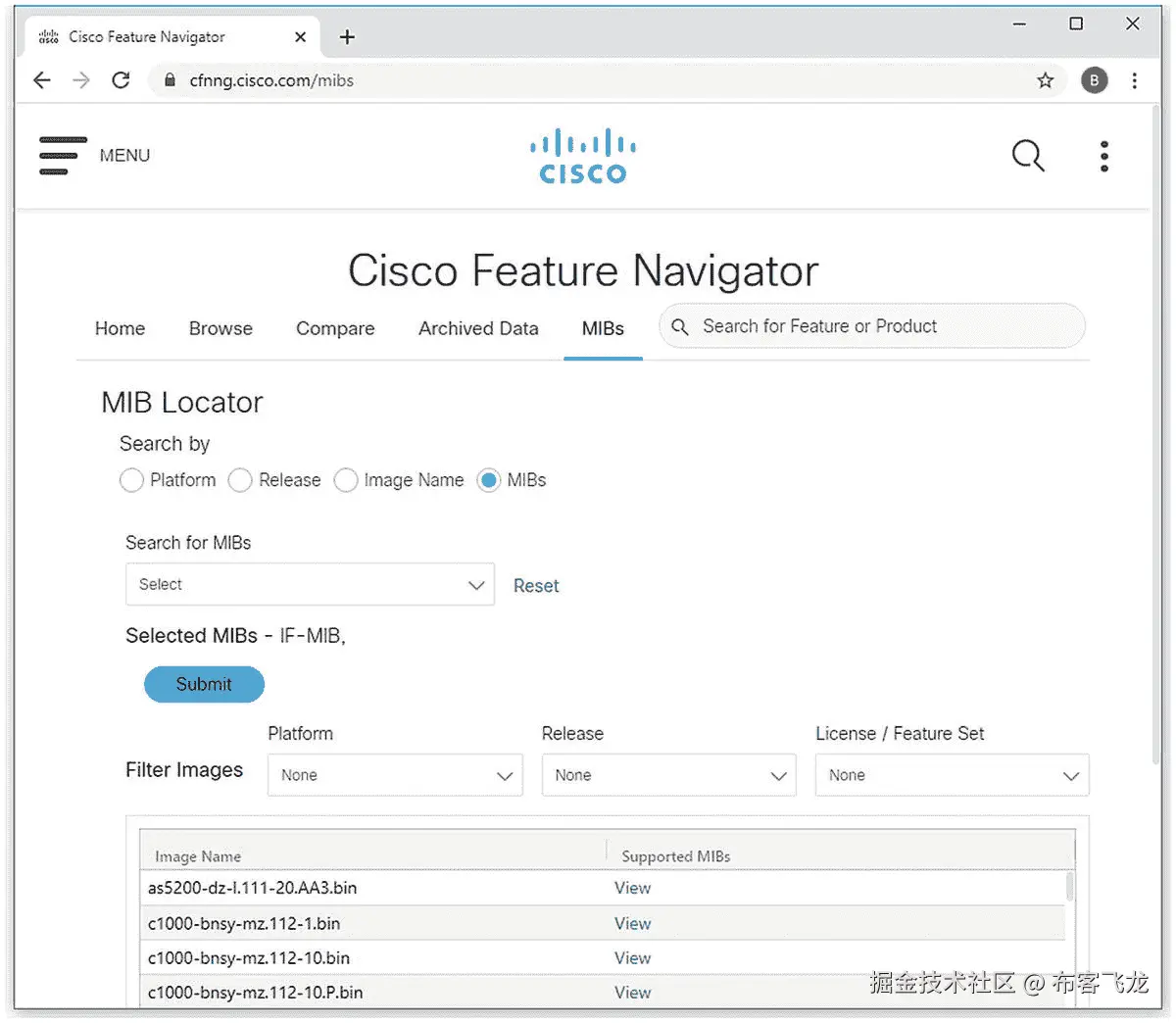The image size is (1176, 1023).
Task: Focus the Search for Feature or Product field
Action: pos(872,326)
